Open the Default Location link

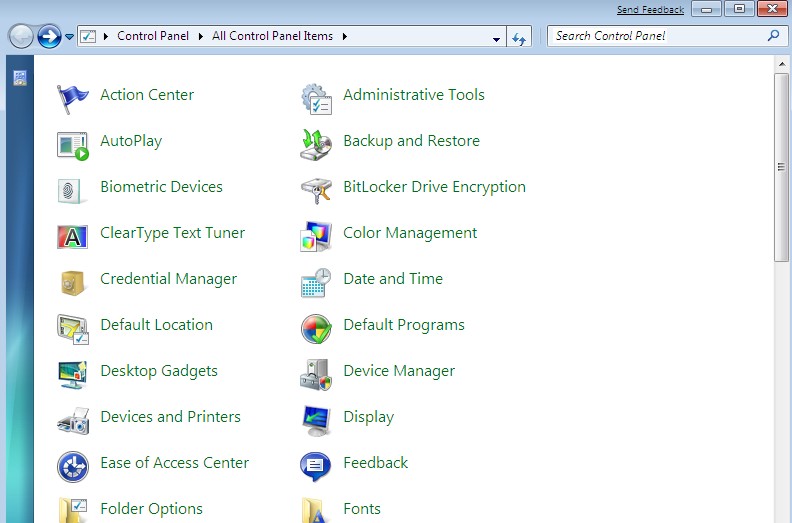pos(157,325)
